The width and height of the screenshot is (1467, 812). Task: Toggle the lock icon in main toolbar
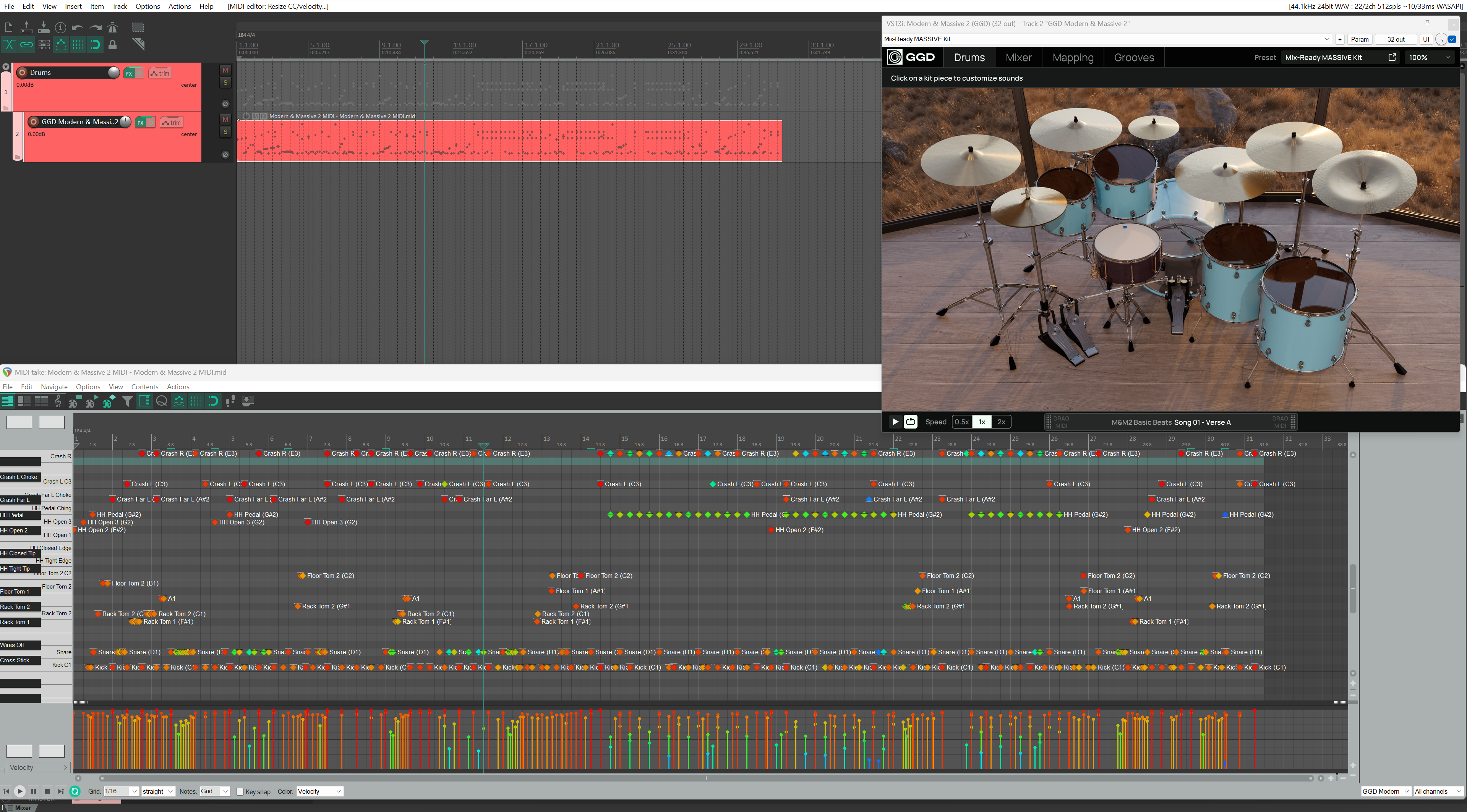[113, 44]
